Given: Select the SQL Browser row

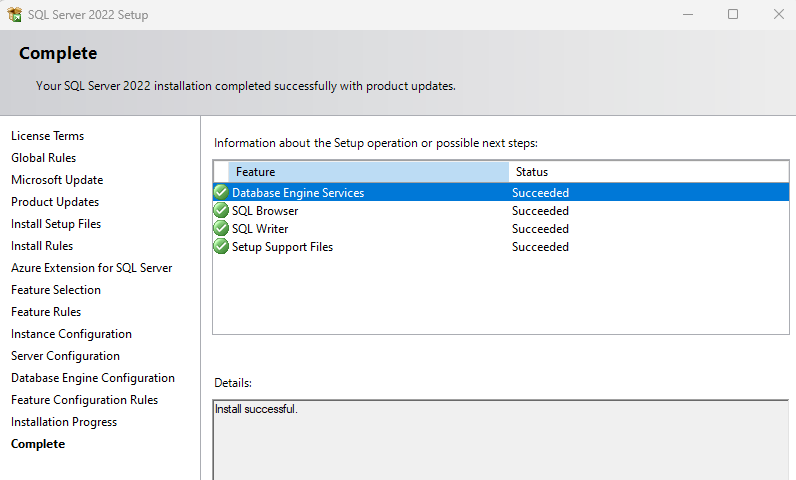Looking at the screenshot, I should point(501,211).
